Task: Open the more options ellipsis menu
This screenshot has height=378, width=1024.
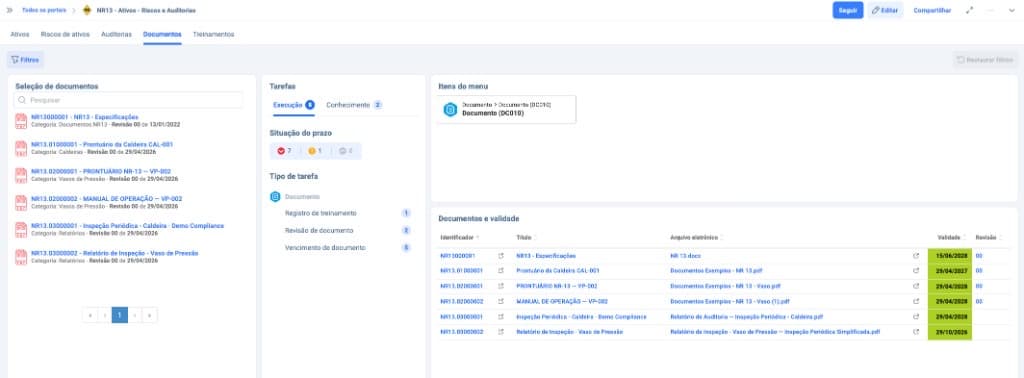Action: point(991,10)
